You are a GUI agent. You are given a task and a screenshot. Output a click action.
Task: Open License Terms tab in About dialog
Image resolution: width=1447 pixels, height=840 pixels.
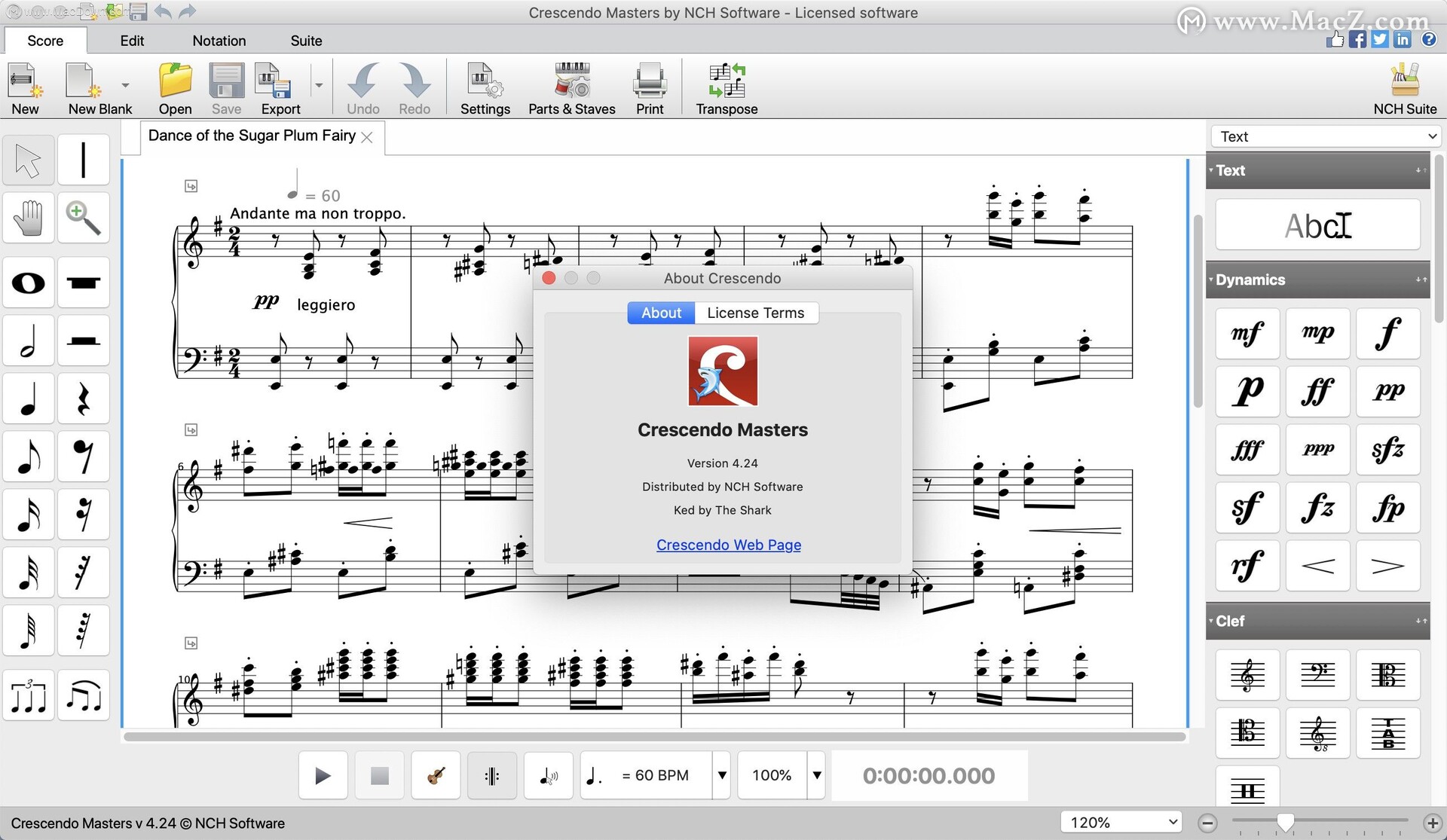[756, 313]
